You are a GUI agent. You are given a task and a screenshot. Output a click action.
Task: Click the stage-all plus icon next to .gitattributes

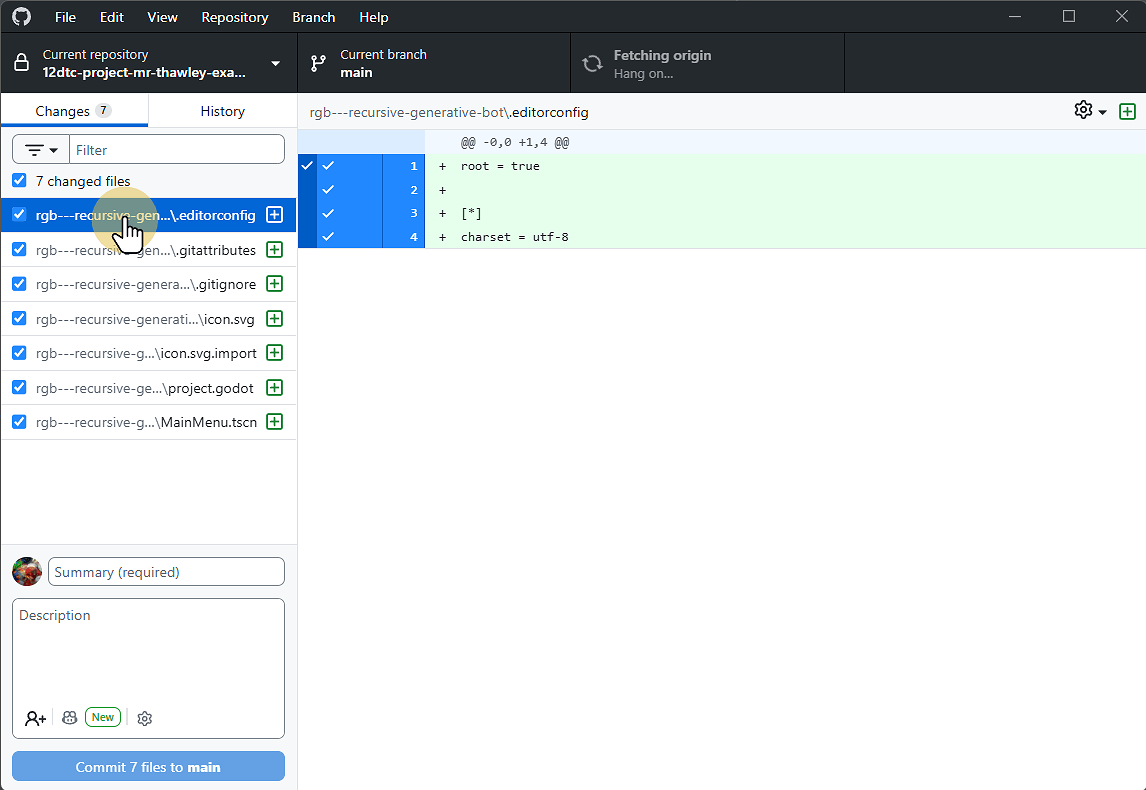[x=274, y=250]
